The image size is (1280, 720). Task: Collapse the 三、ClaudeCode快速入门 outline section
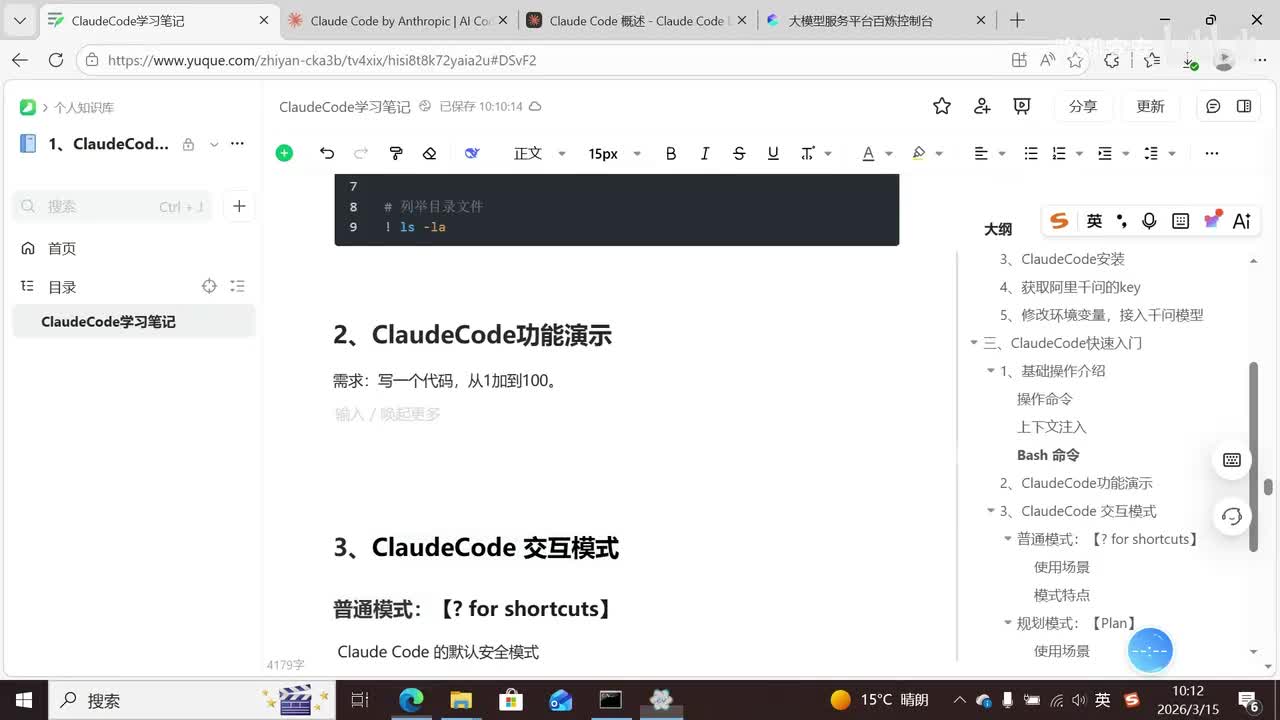pos(974,343)
